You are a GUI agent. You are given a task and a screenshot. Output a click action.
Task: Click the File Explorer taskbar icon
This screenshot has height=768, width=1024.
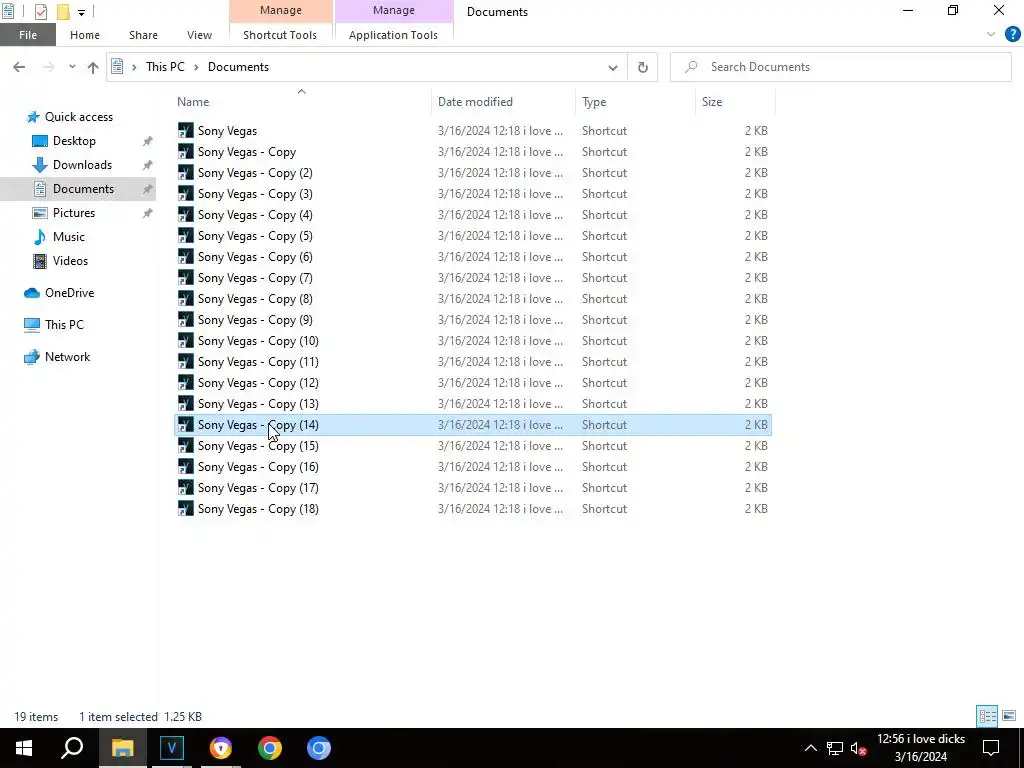pyautogui.click(x=123, y=748)
